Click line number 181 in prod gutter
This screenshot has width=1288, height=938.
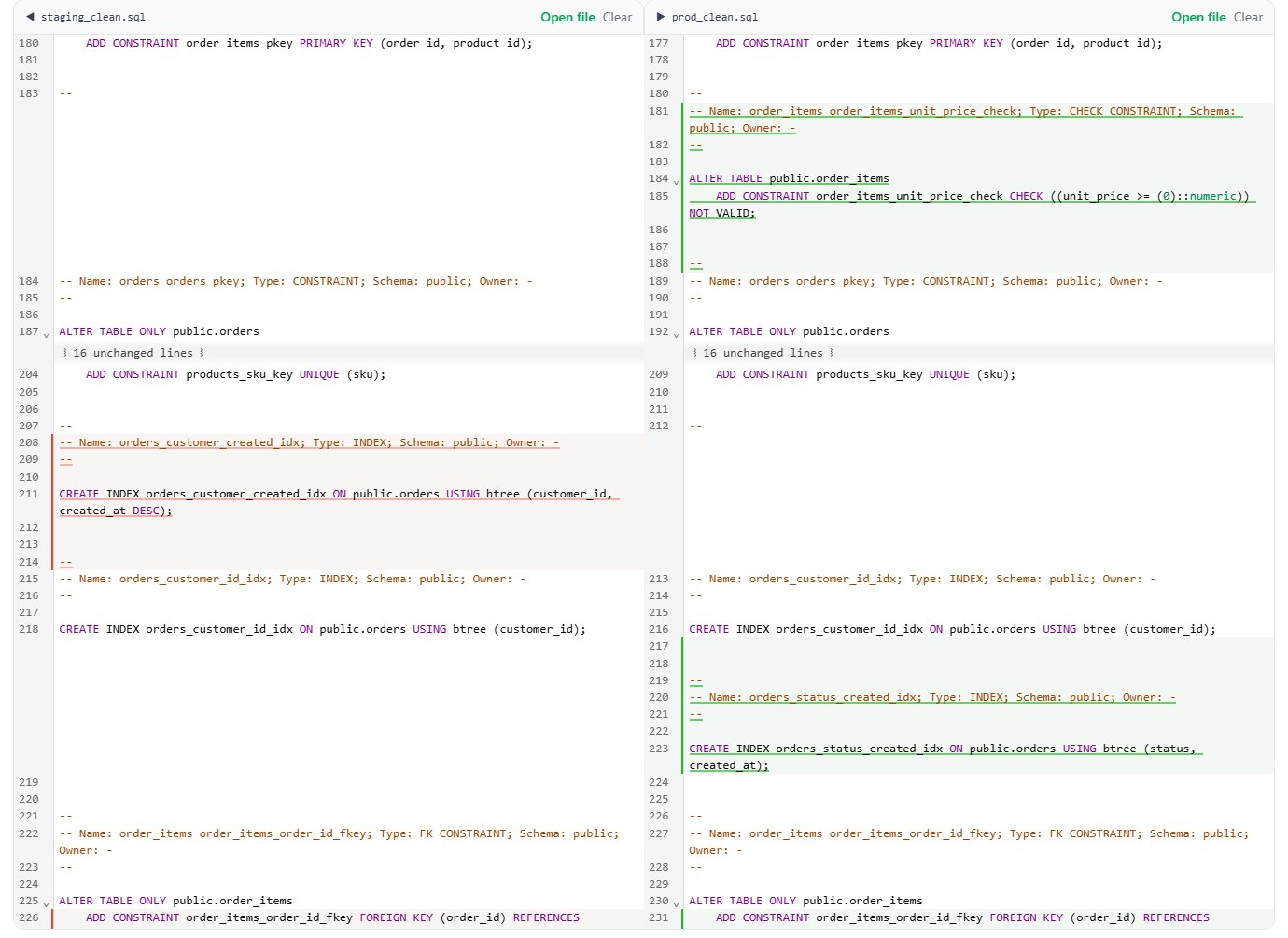pos(659,111)
